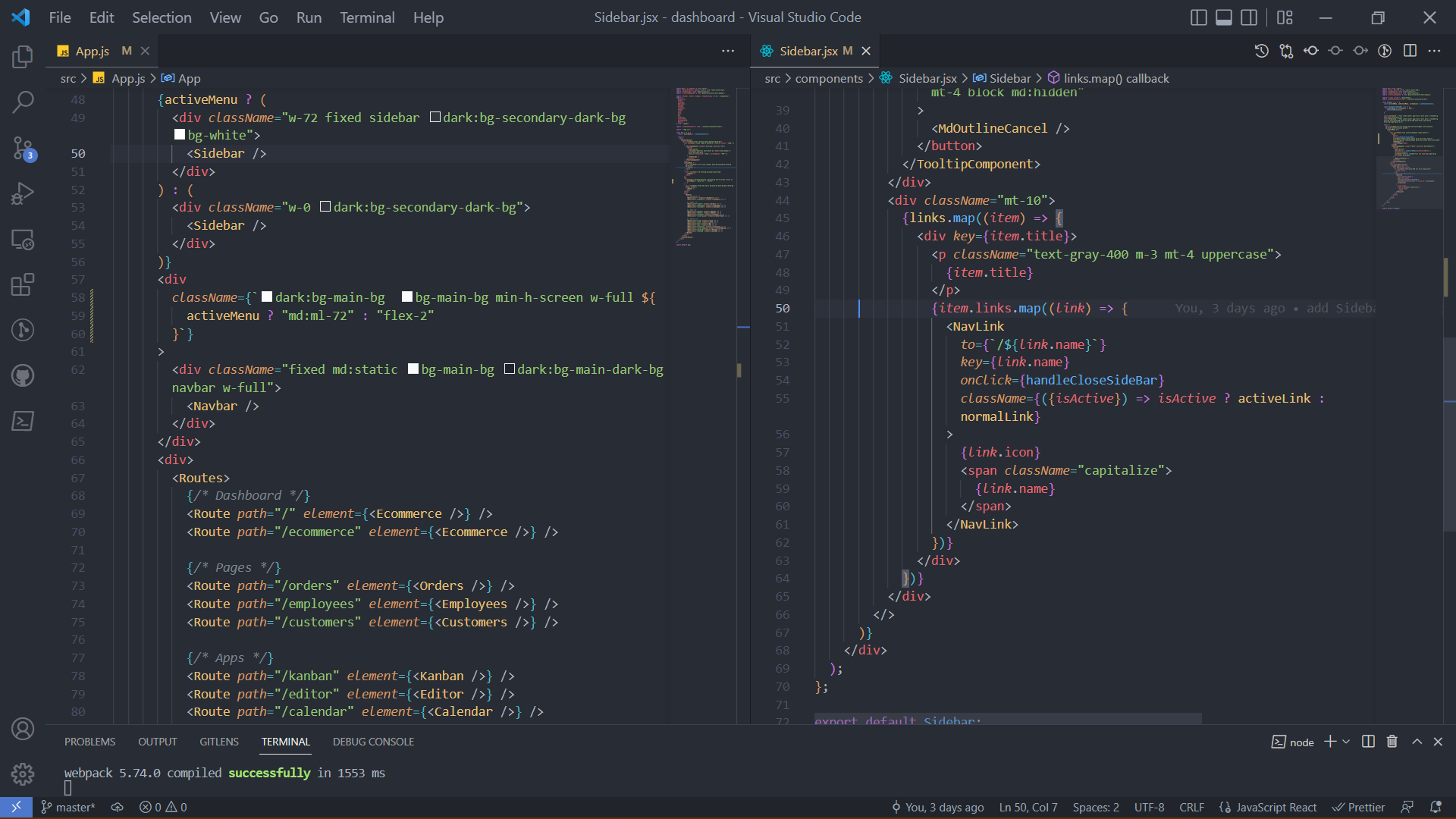Click the master branch status bar button
Image resolution: width=1456 pixels, height=819 pixels.
coord(68,808)
